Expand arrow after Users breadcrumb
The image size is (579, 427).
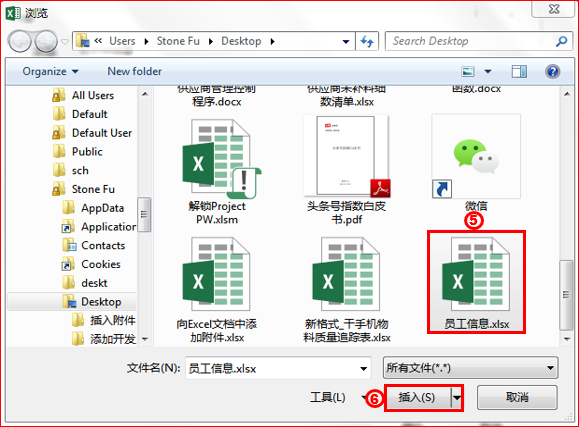(146, 41)
